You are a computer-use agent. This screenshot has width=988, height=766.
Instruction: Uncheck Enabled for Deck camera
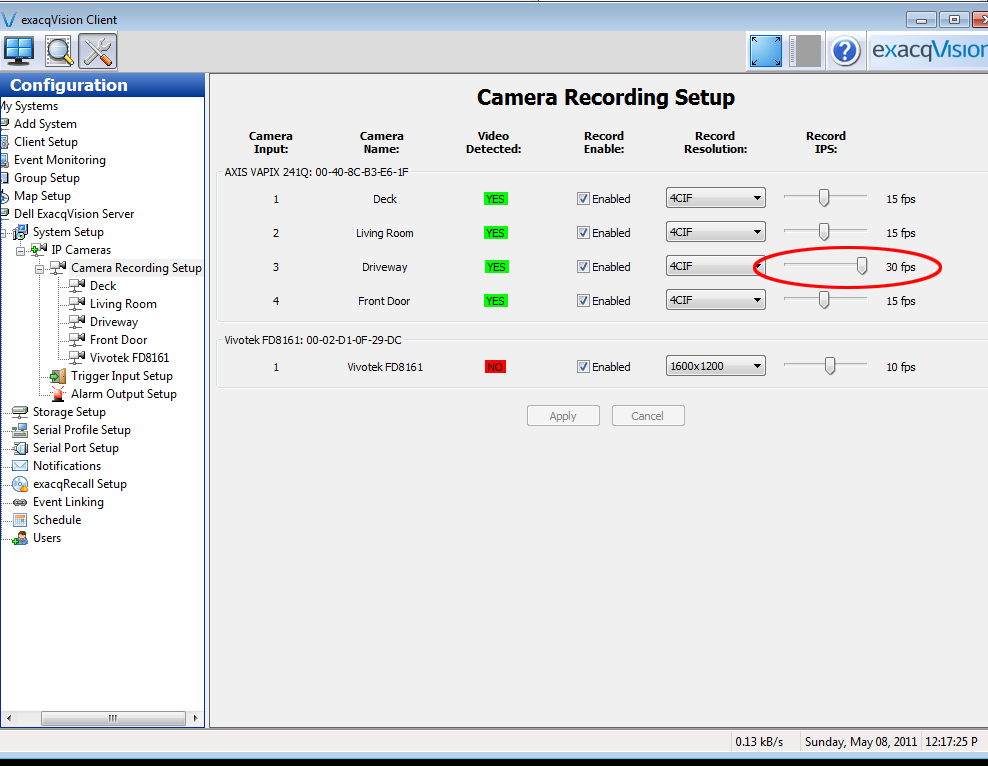(583, 199)
